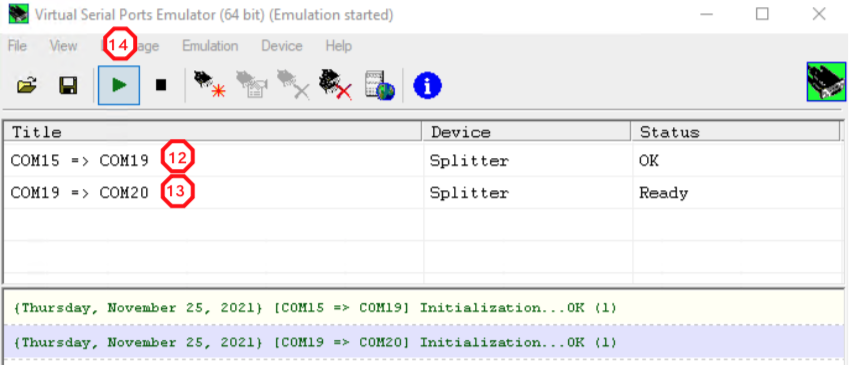
Task: Click the Ready status cell
Action: point(664,193)
